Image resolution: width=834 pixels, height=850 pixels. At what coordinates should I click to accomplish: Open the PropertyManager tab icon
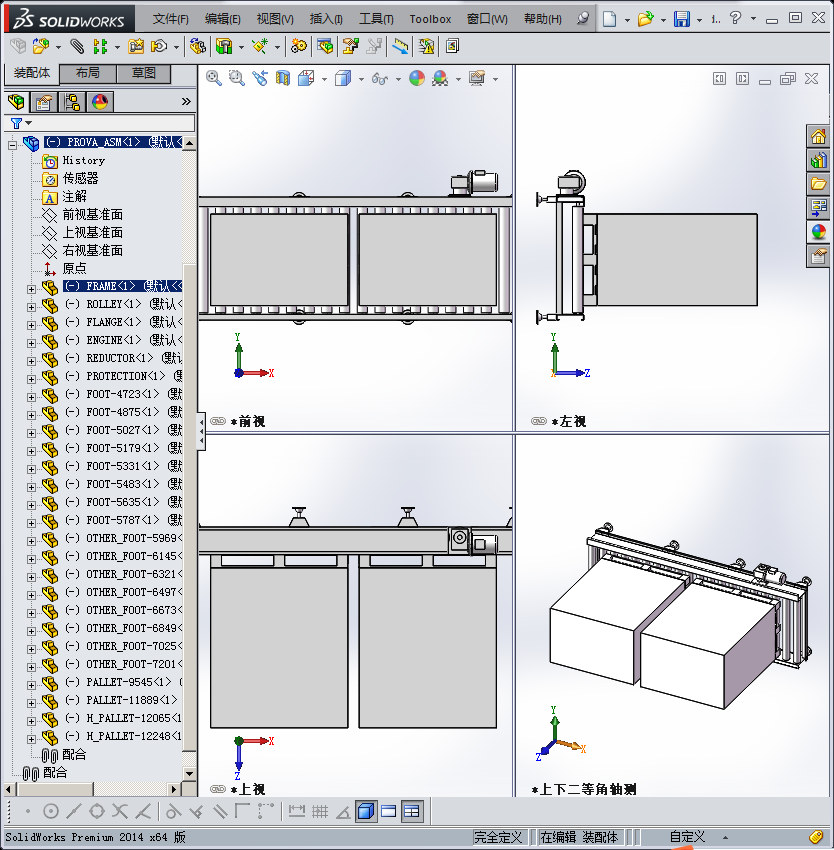(x=43, y=102)
